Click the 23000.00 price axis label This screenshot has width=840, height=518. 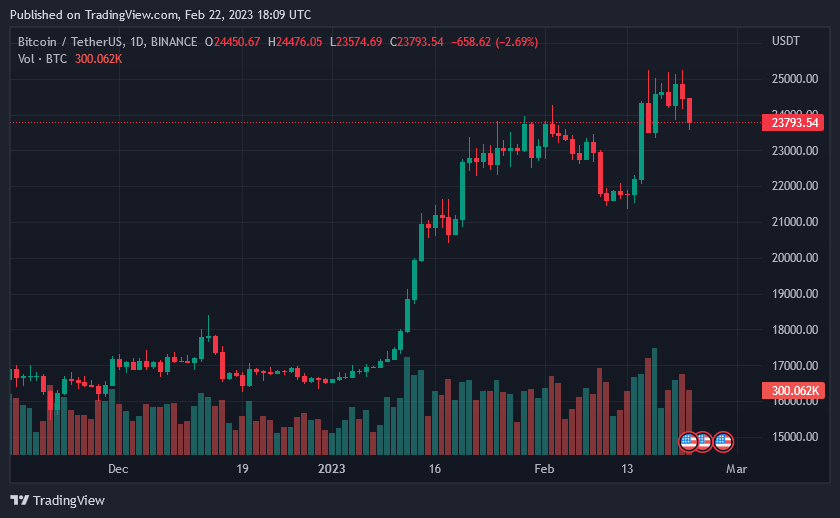[794, 151]
